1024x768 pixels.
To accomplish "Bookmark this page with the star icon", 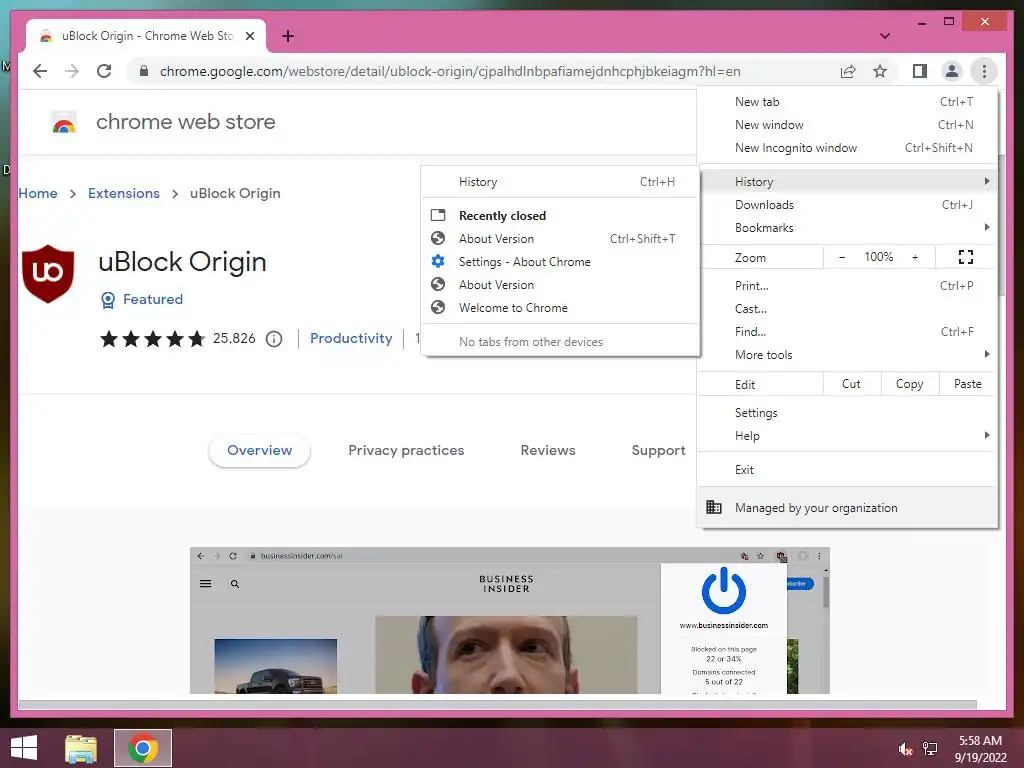I will [x=880, y=71].
